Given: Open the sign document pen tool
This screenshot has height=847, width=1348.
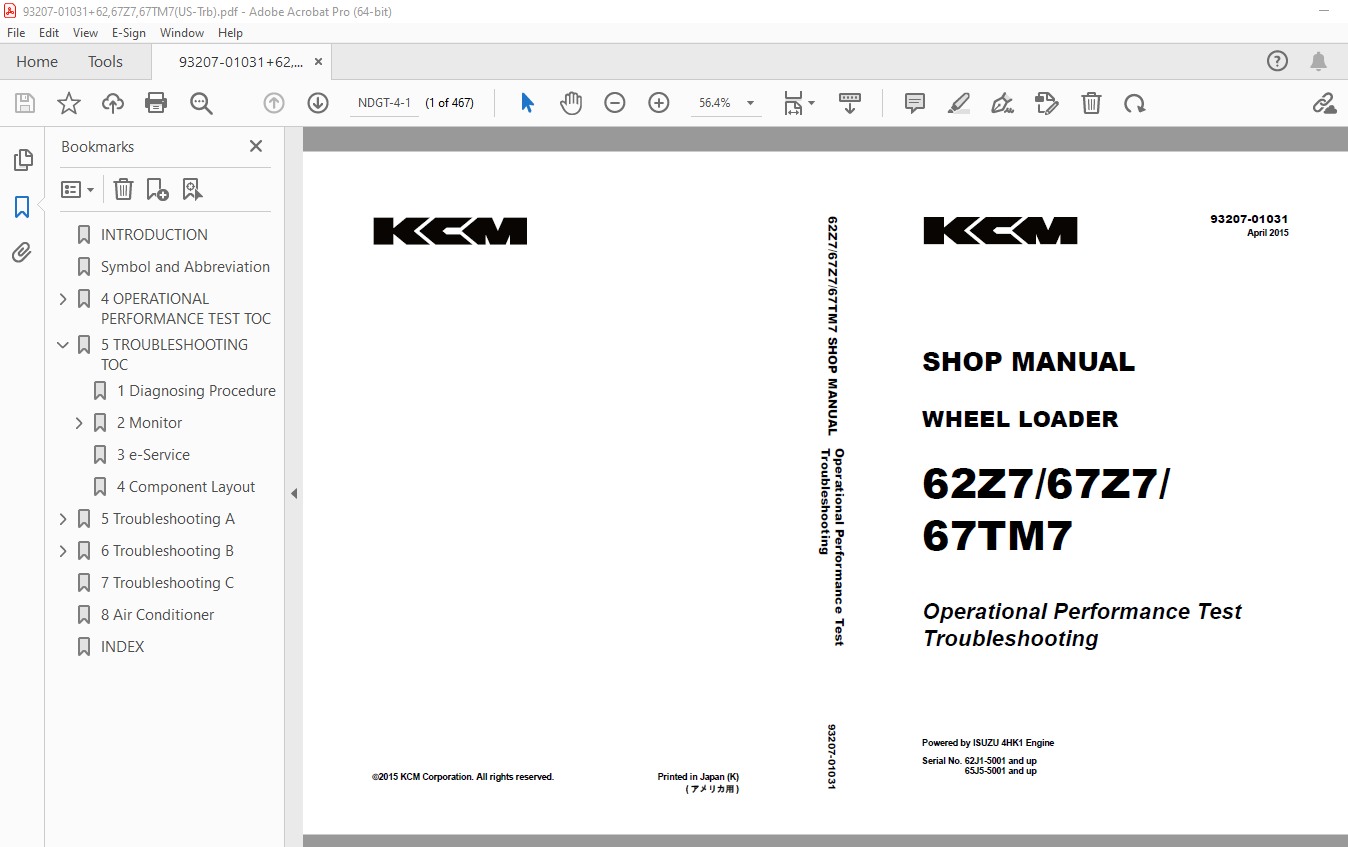Looking at the screenshot, I should pyautogui.click(x=1002, y=103).
